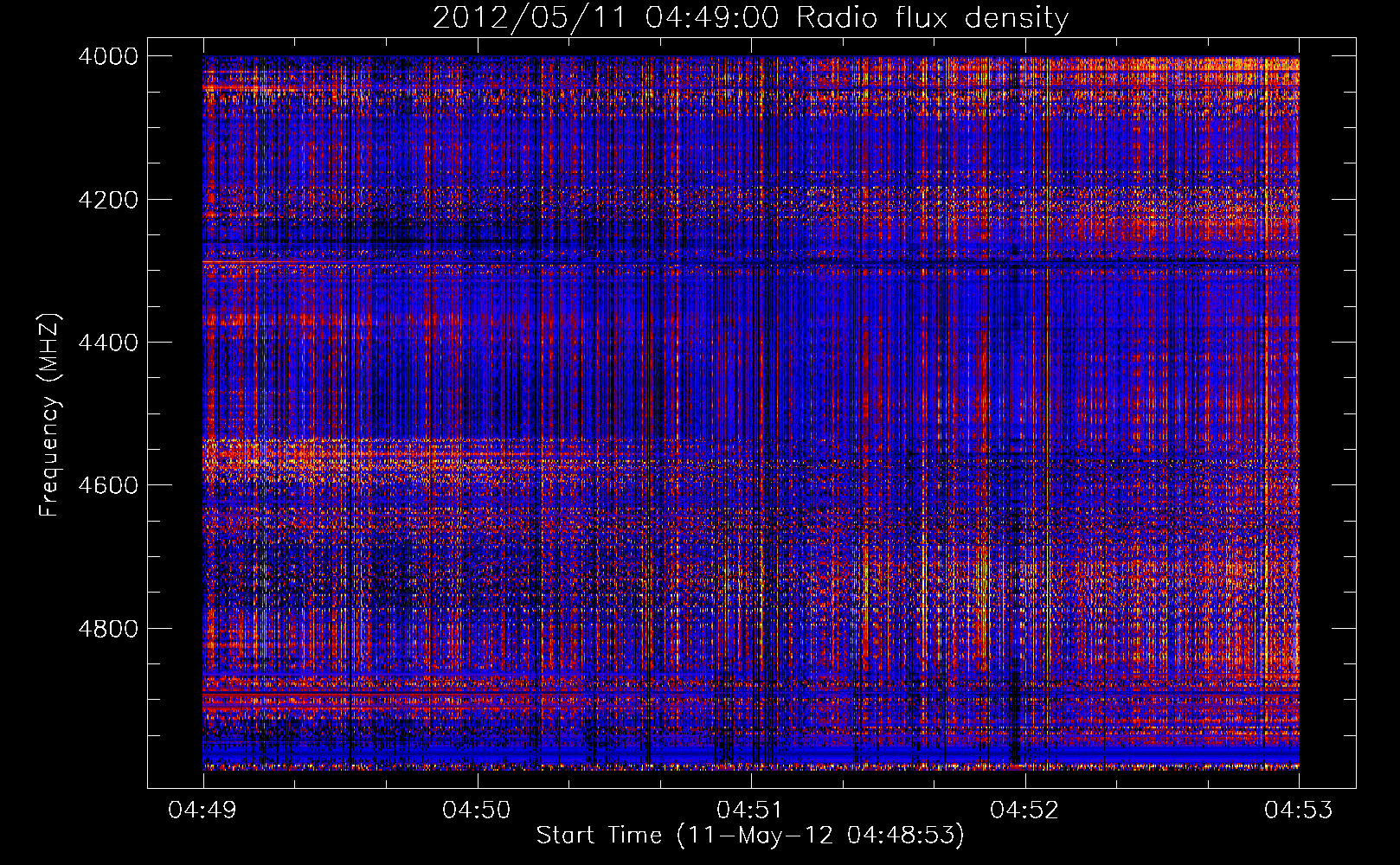Click the 'Start Time (11-May-12 04:48:53)' label

(750, 836)
